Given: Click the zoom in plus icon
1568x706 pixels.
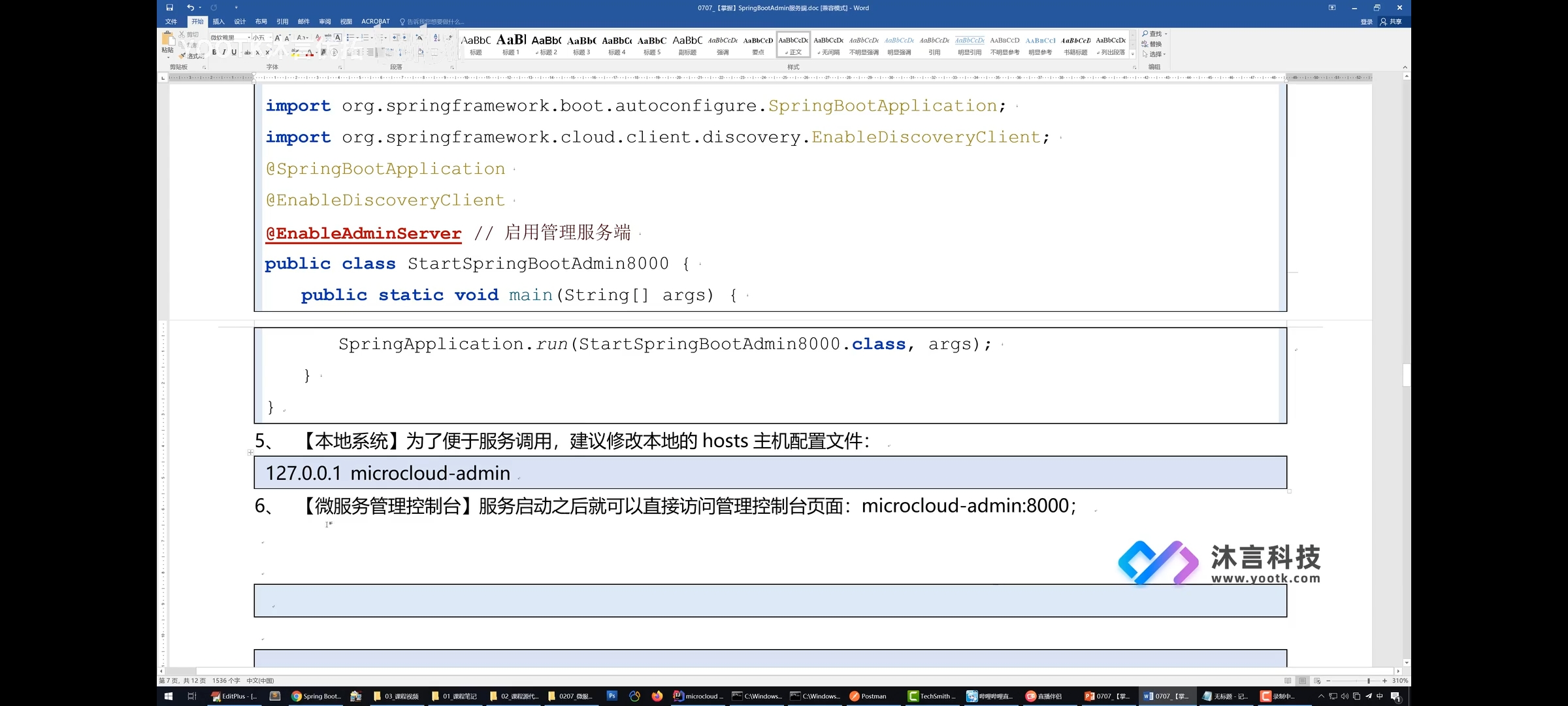Looking at the screenshot, I should tap(1384, 681).
